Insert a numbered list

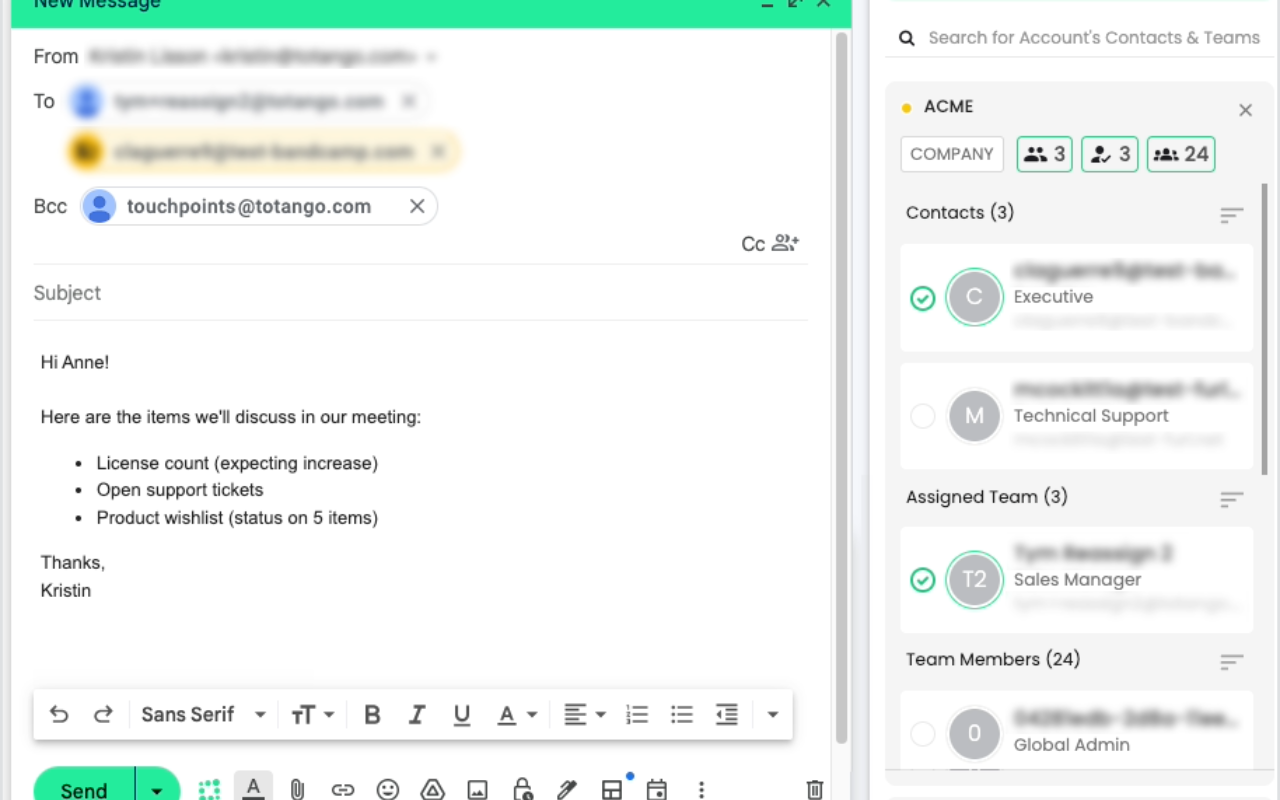637,714
